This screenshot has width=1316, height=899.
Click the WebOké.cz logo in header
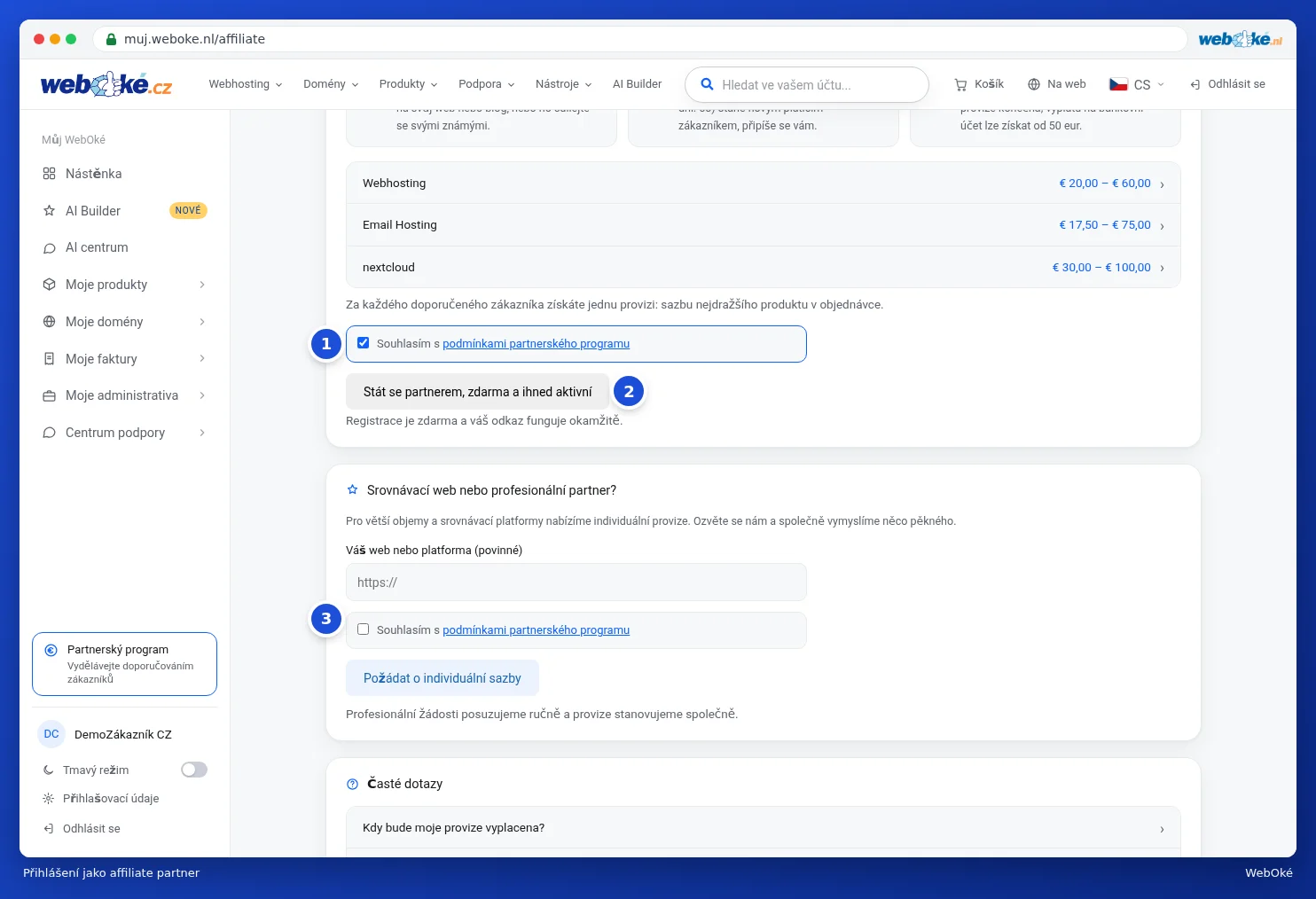pos(106,84)
